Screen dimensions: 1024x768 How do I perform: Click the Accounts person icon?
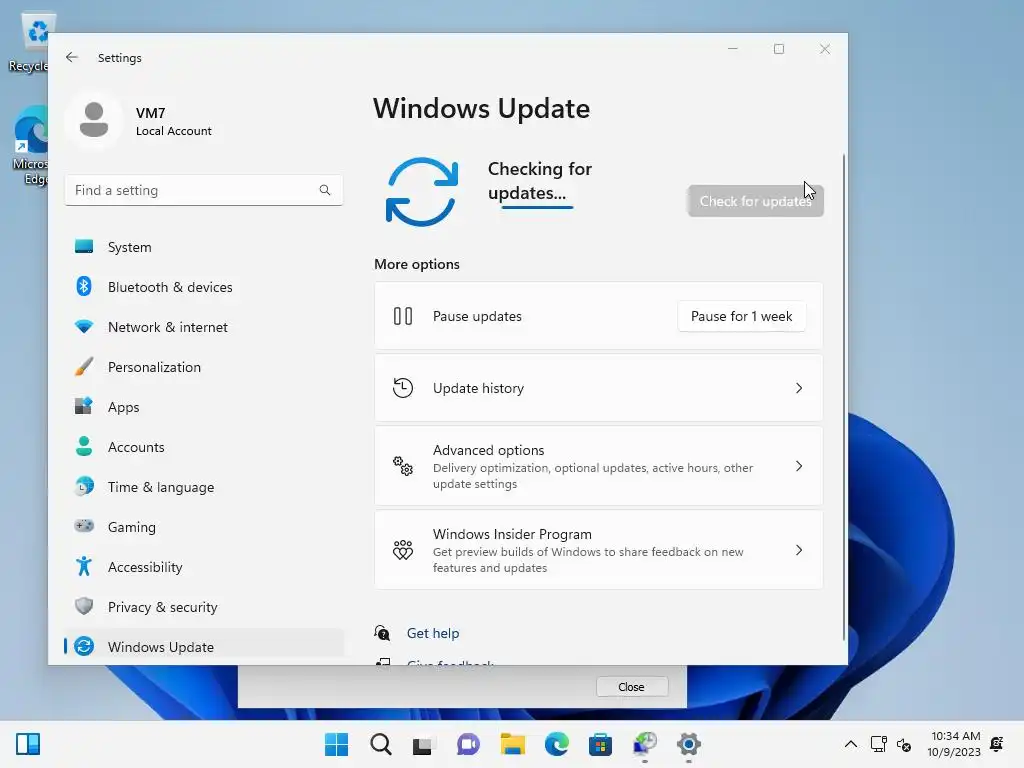pos(84,446)
